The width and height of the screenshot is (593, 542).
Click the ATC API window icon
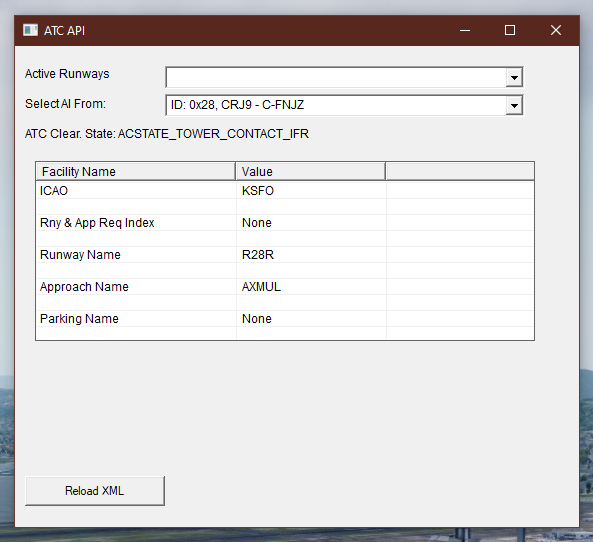(30, 30)
